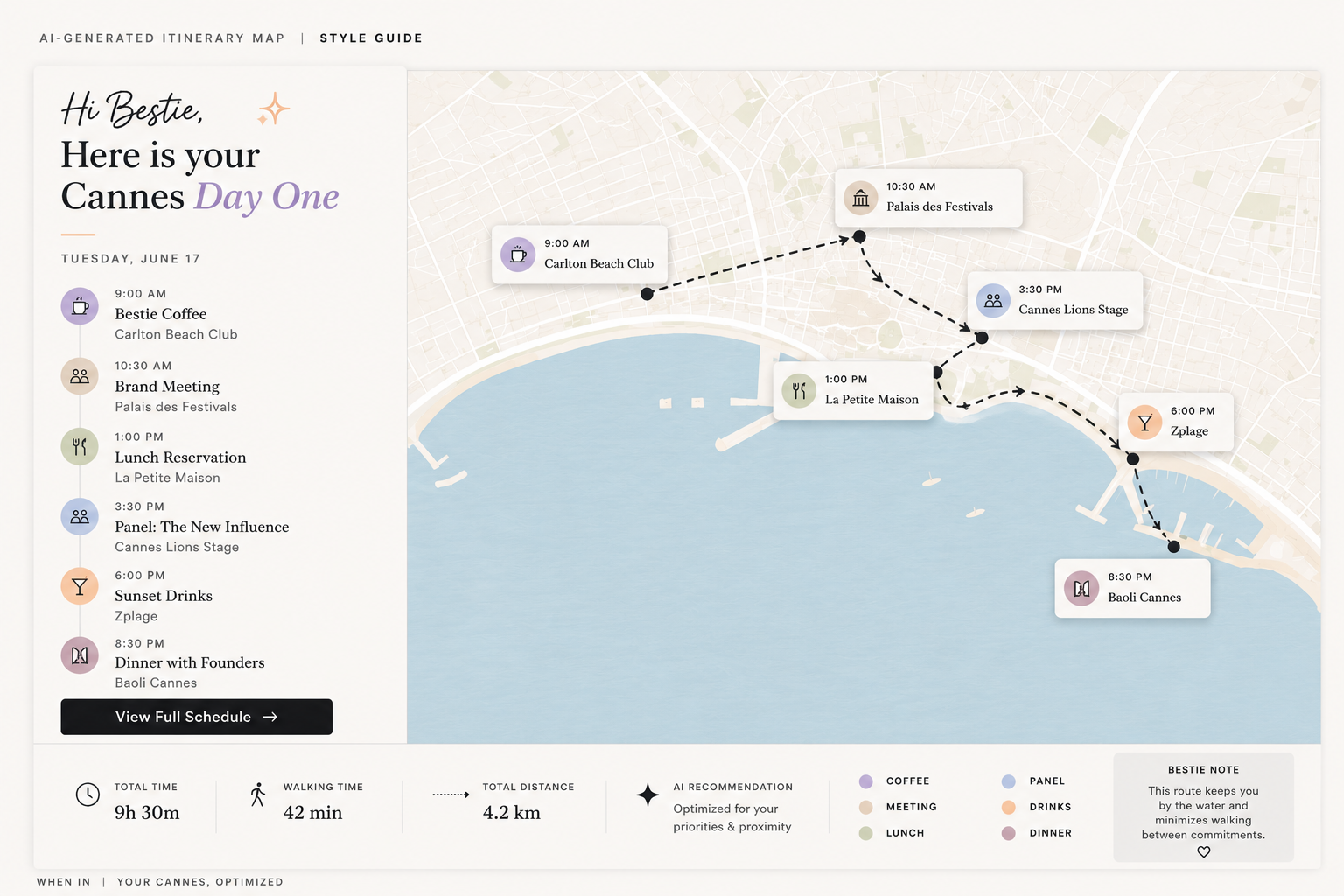Click the Lunch green legend swatch
The width and height of the screenshot is (1344, 896).
[x=866, y=833]
